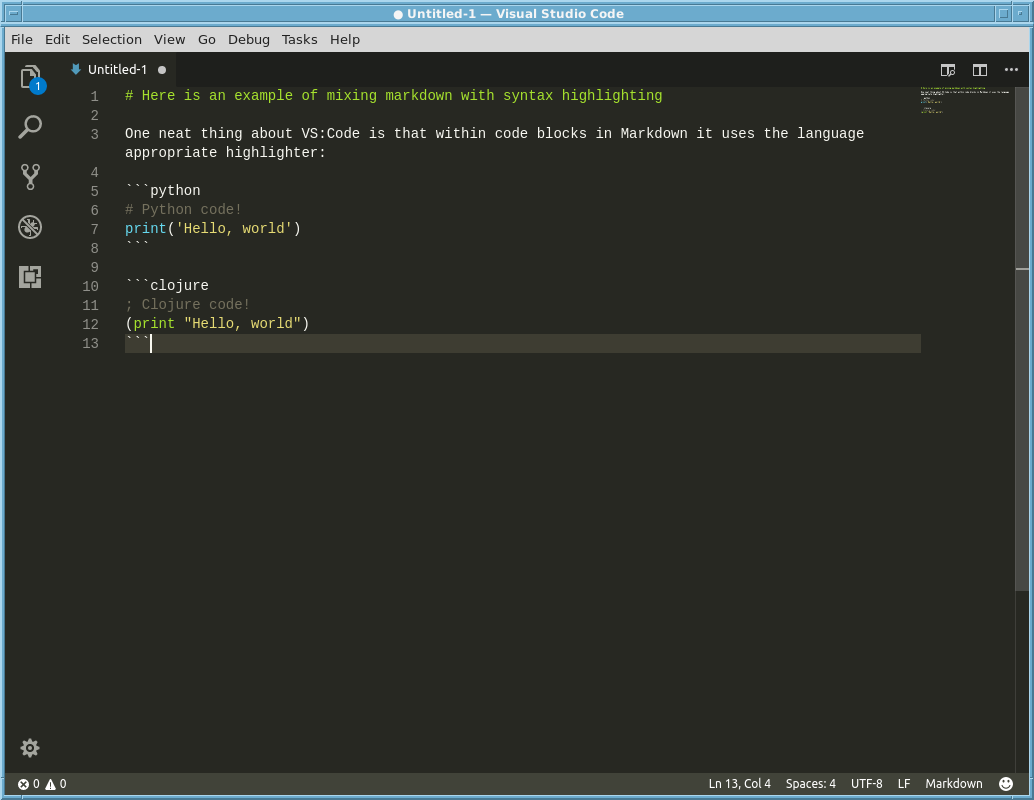The width and height of the screenshot is (1034, 800).
Task: Open the View menu
Action: [x=169, y=40]
